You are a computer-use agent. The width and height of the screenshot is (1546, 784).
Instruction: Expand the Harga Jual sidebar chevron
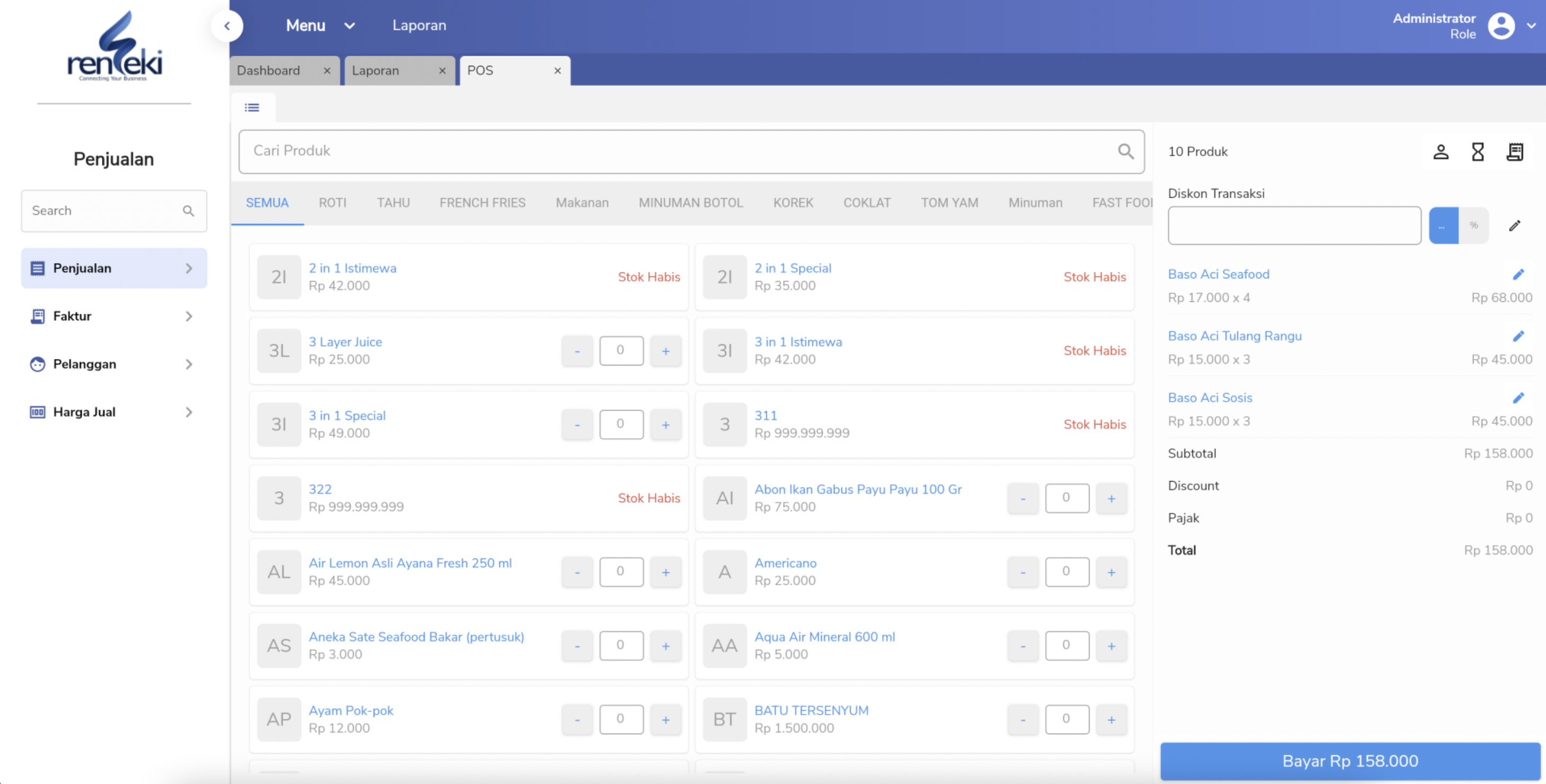[189, 412]
